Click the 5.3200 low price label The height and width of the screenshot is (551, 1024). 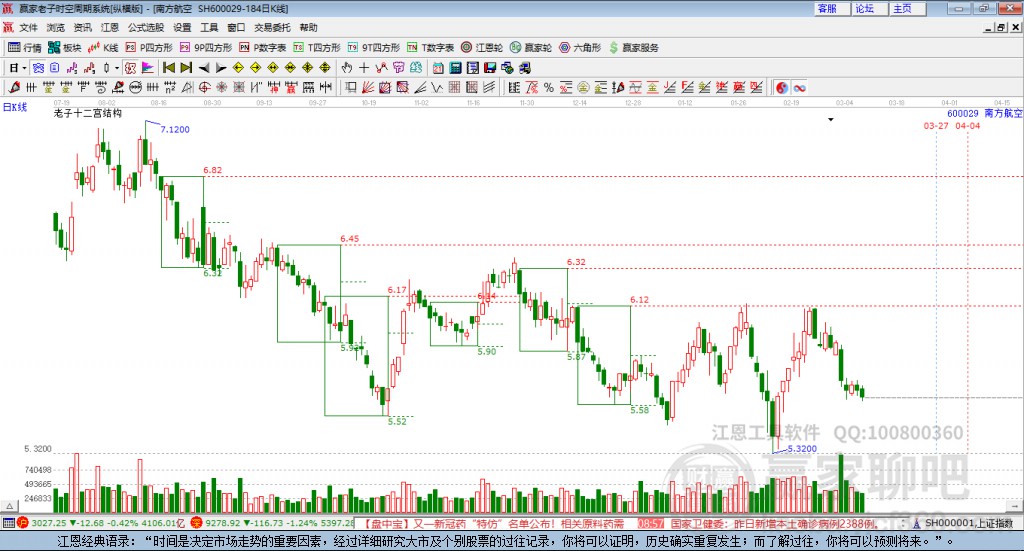point(802,449)
